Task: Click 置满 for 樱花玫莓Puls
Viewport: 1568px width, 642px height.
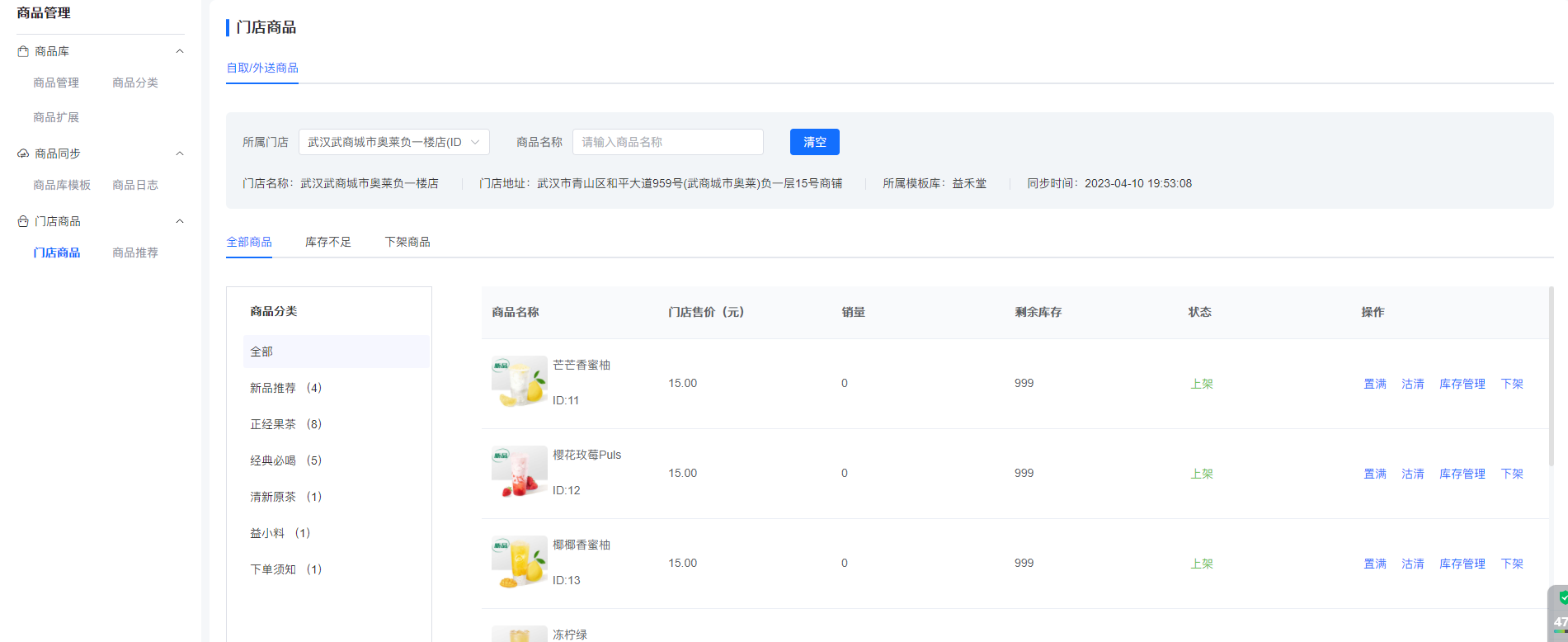Action: (1375, 474)
